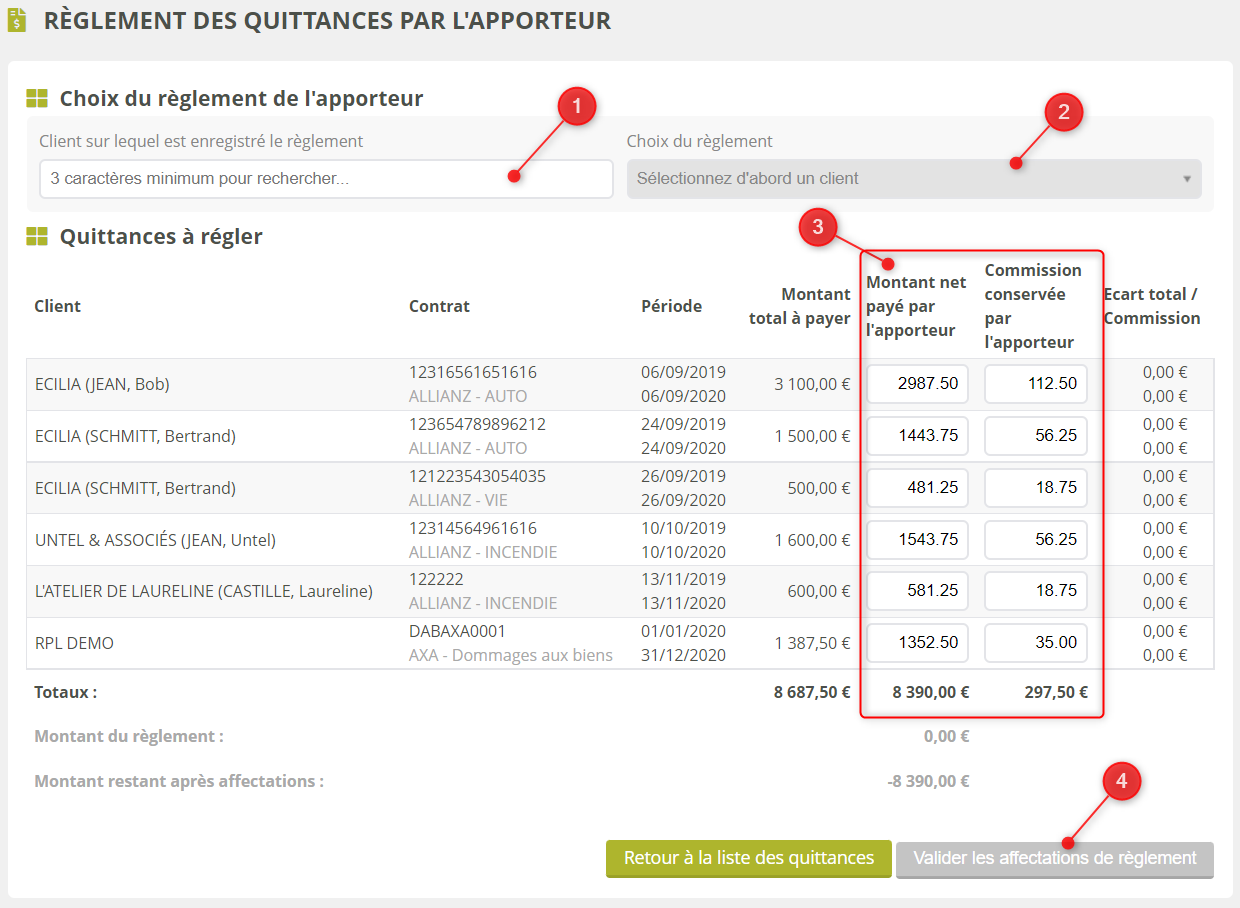This screenshot has height=908, width=1240.
Task: Click net amount field for RPL DEMO
Action: point(917,643)
